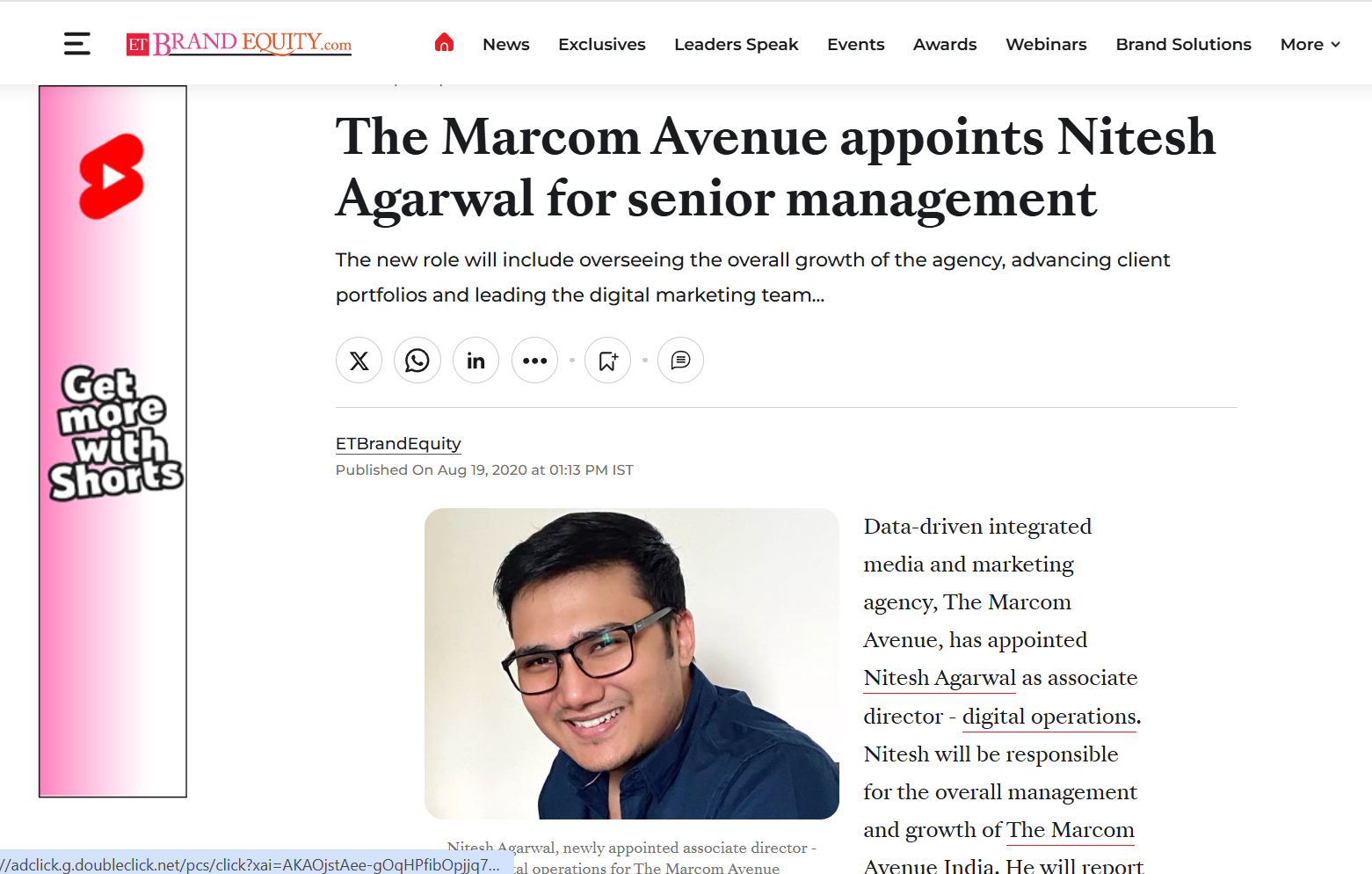Go to ET BrandEquity logo homepage
Screen dimensions: 1372x874
pyautogui.click(x=239, y=43)
